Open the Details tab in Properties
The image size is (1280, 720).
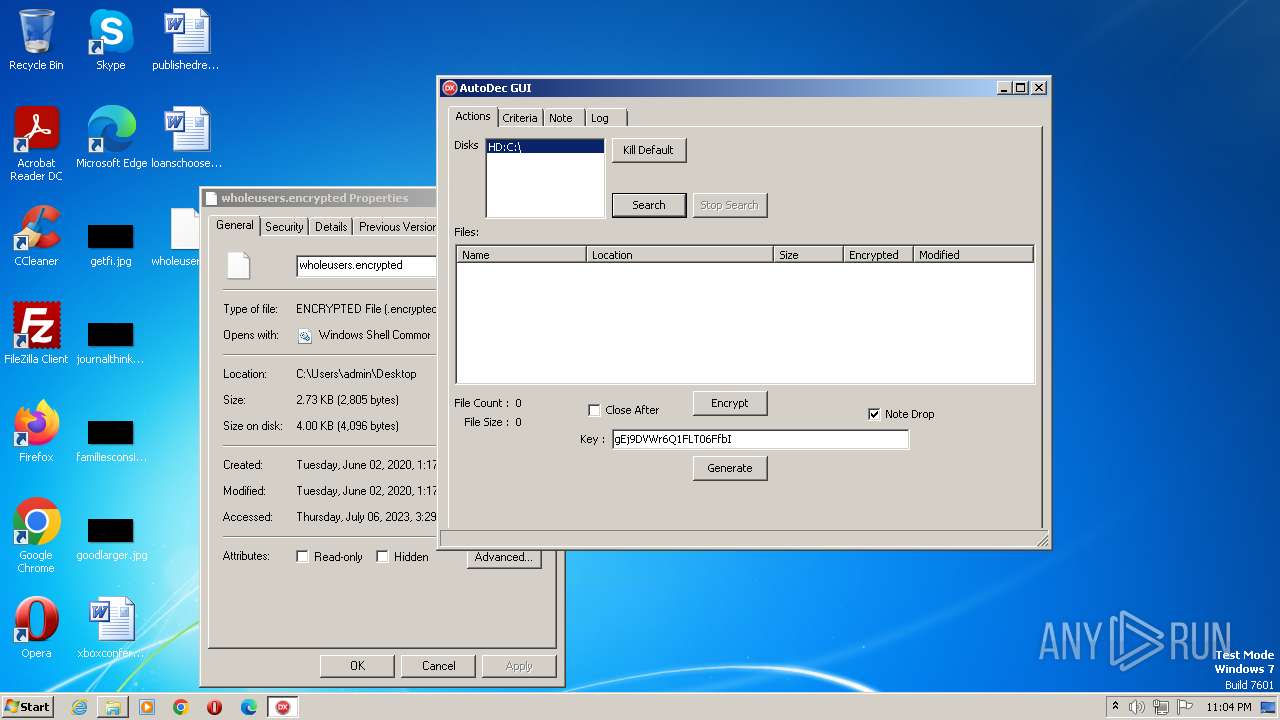tap(331, 227)
